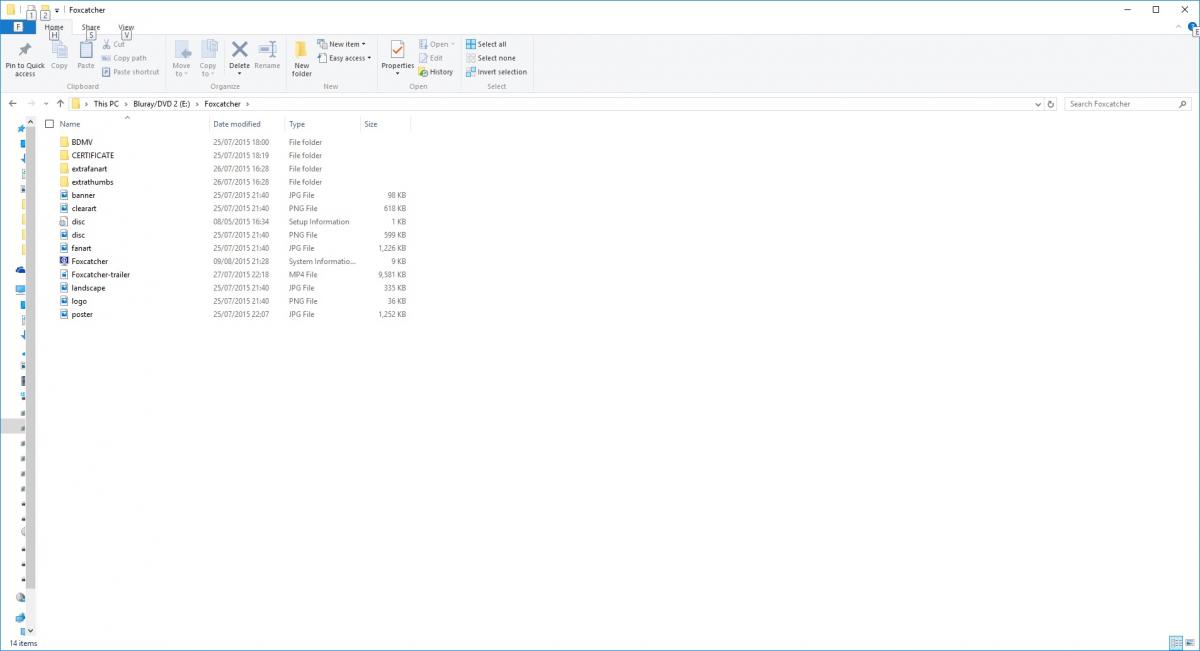
Task: Click the navigation pane scroll up arrow
Action: click(29, 121)
